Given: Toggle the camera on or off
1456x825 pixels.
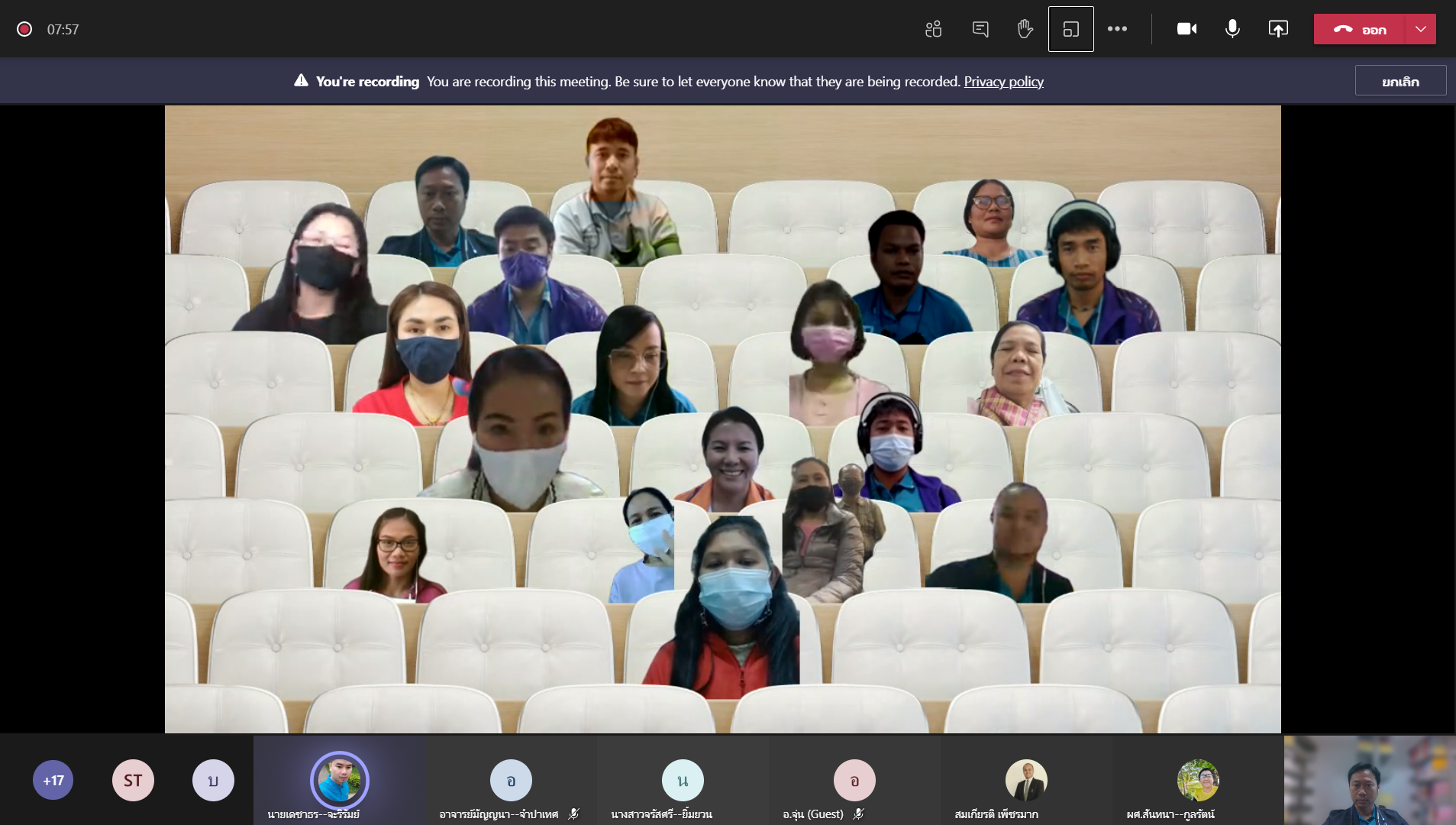Looking at the screenshot, I should (1186, 29).
